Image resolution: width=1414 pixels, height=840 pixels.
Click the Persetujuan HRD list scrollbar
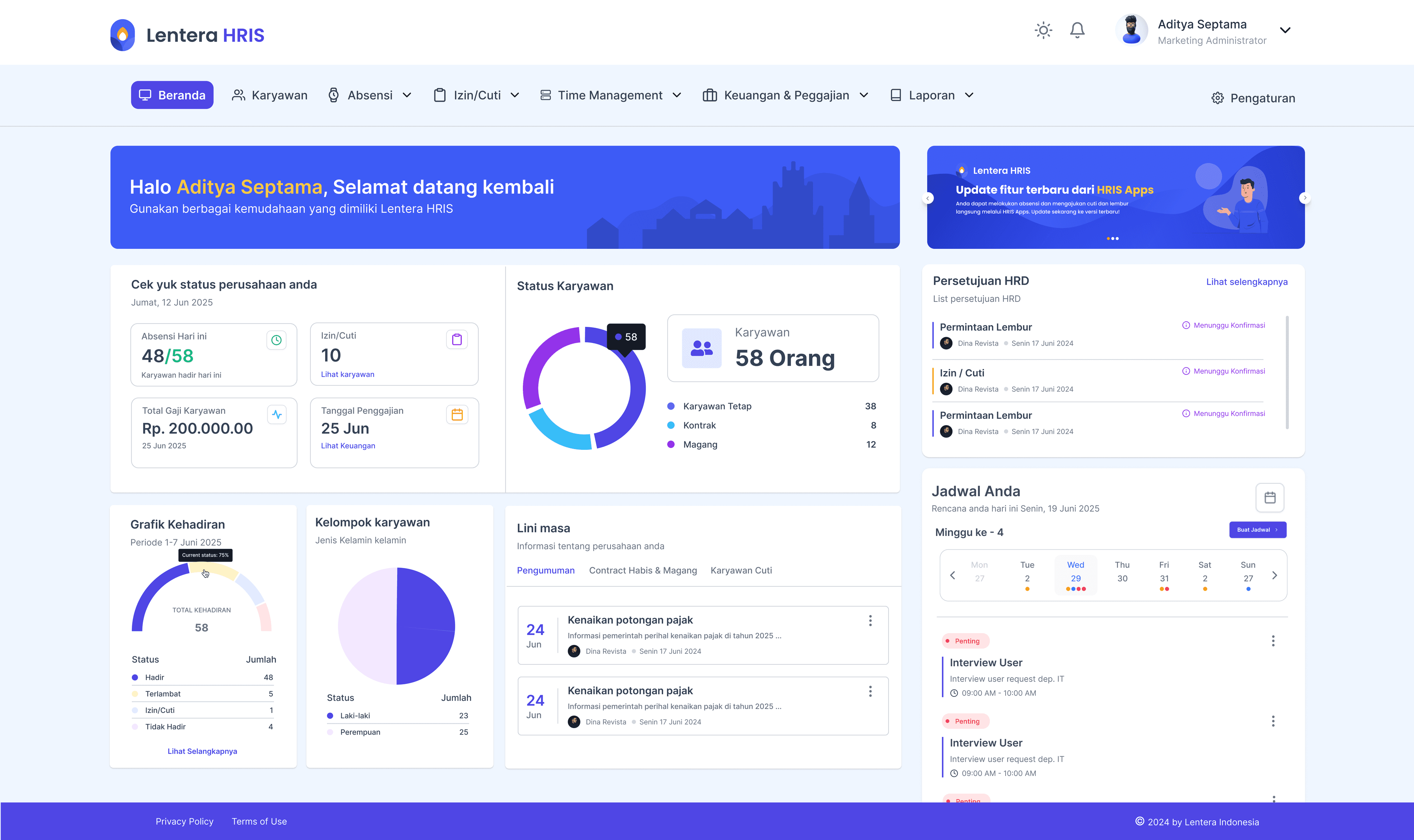click(x=1287, y=373)
